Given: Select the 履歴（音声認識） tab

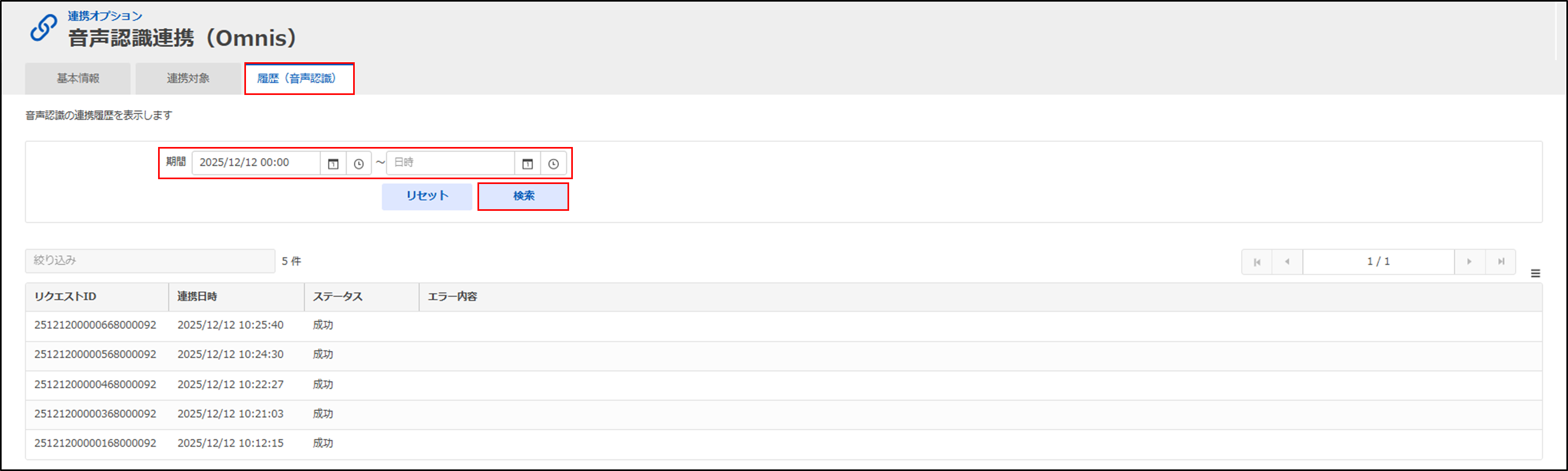Looking at the screenshot, I should (298, 79).
